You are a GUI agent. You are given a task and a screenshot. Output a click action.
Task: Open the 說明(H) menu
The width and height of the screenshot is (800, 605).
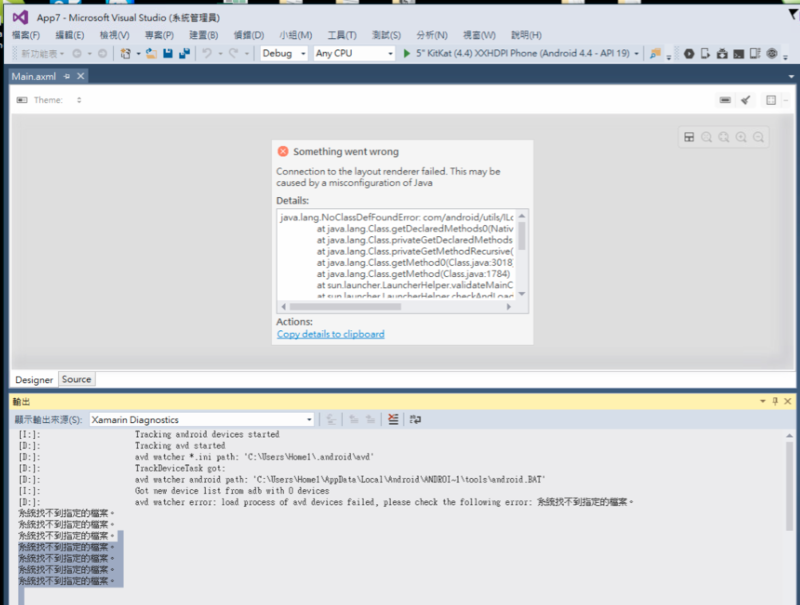[x=527, y=35]
